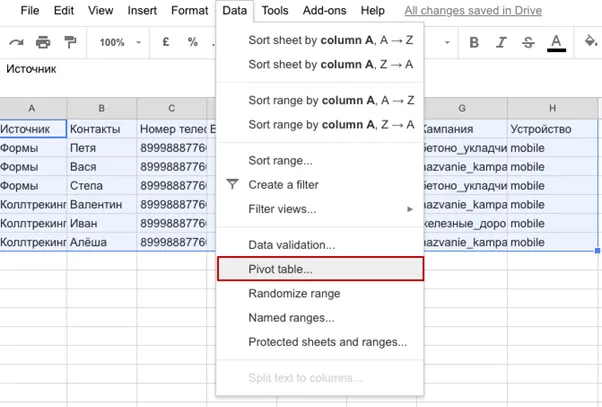The image size is (602, 407).
Task: Open the Help menu
Action: point(372,10)
